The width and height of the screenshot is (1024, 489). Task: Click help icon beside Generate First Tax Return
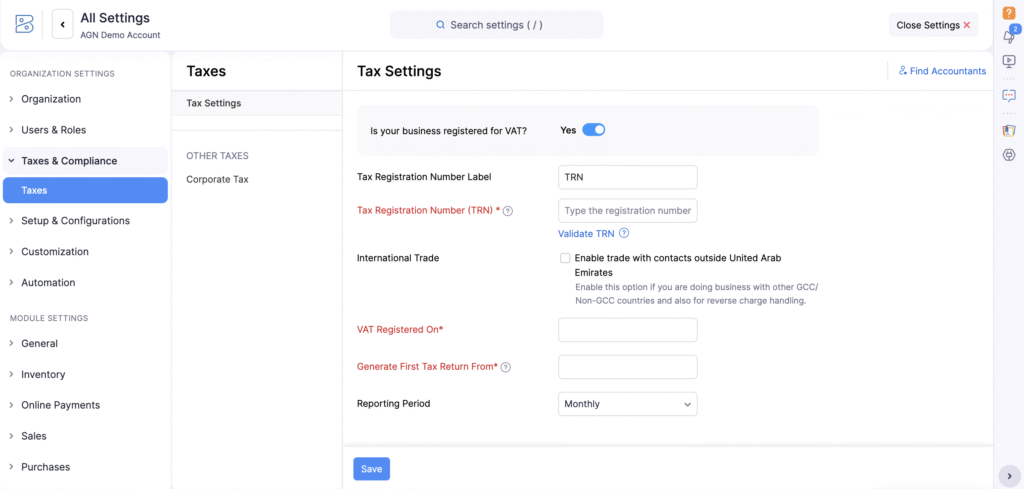(505, 367)
